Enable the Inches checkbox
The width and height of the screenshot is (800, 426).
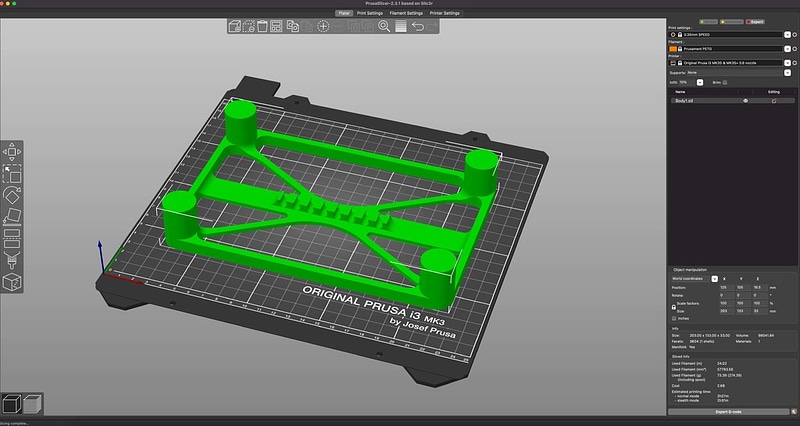(x=674, y=318)
